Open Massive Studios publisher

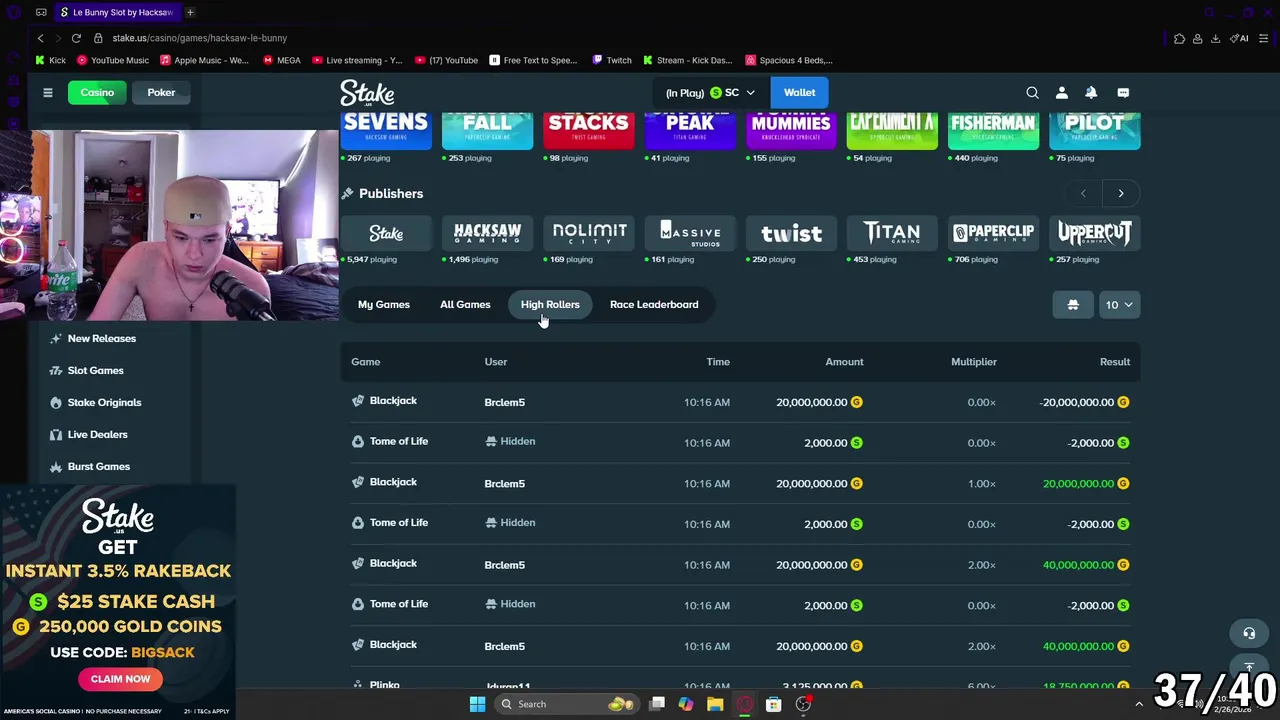coord(690,233)
